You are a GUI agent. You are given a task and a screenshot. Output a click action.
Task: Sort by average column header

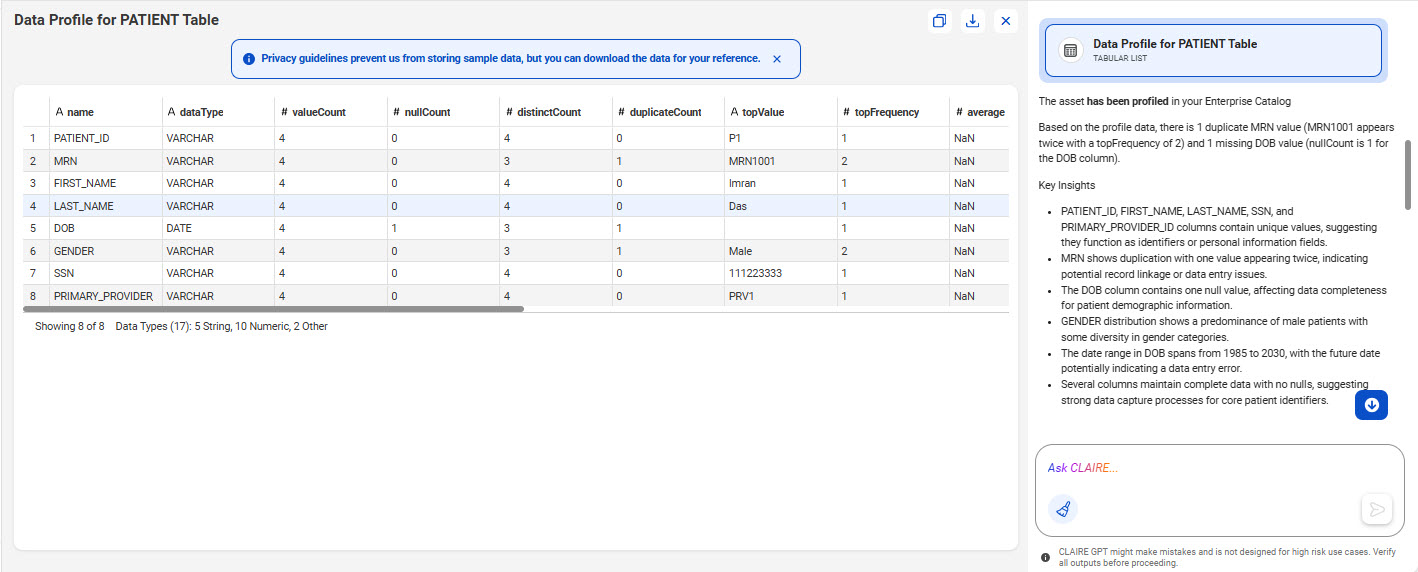pos(980,112)
